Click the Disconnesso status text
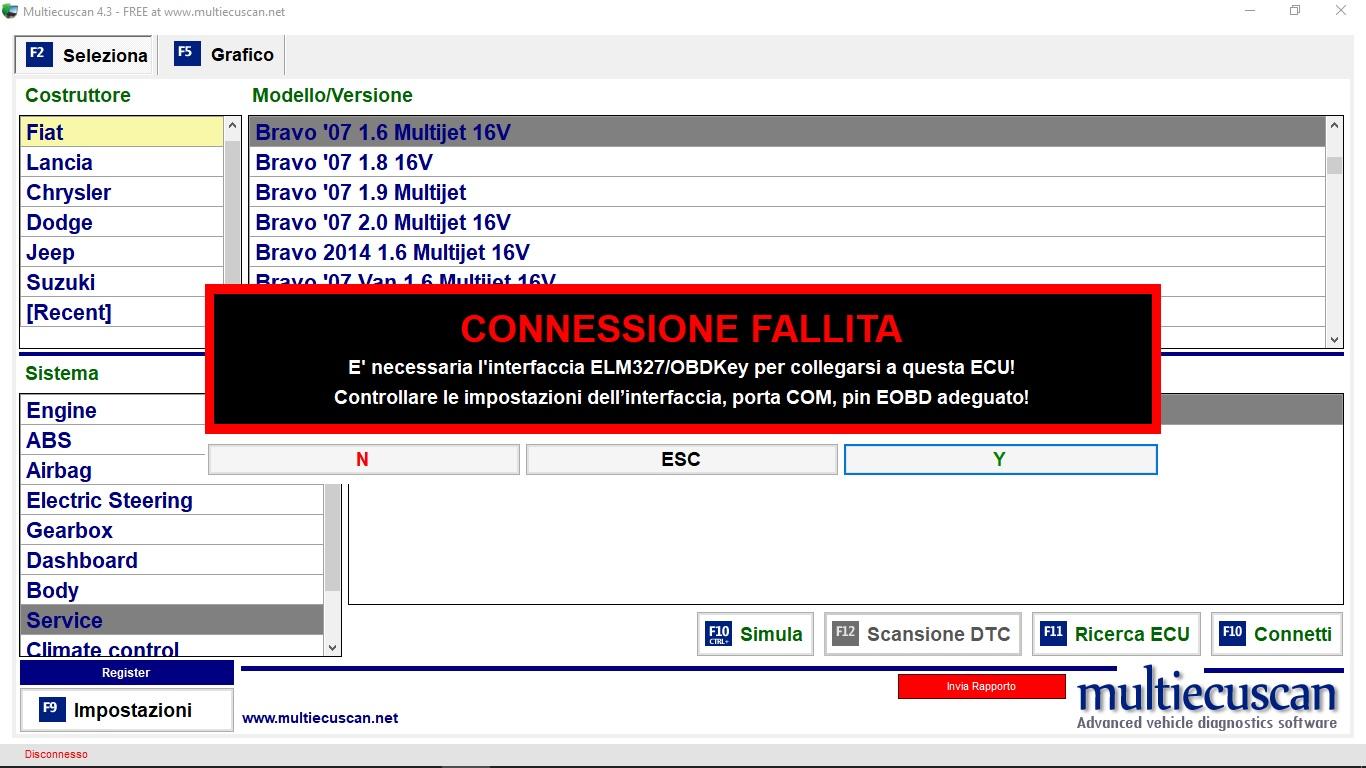Viewport: 1366px width, 768px height. pyautogui.click(x=56, y=754)
